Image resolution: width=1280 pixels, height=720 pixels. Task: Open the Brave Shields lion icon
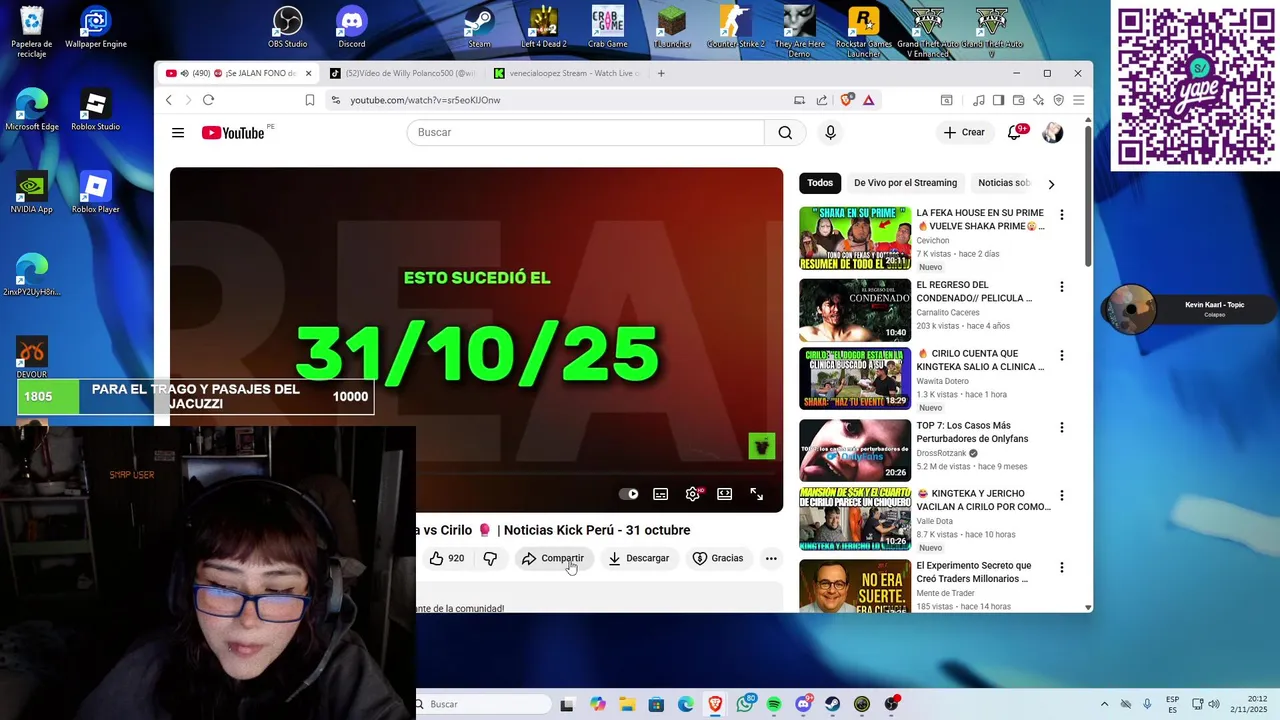click(x=847, y=100)
